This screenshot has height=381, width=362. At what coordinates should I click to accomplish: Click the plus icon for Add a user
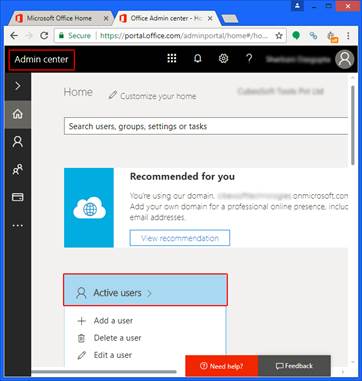tap(81, 321)
